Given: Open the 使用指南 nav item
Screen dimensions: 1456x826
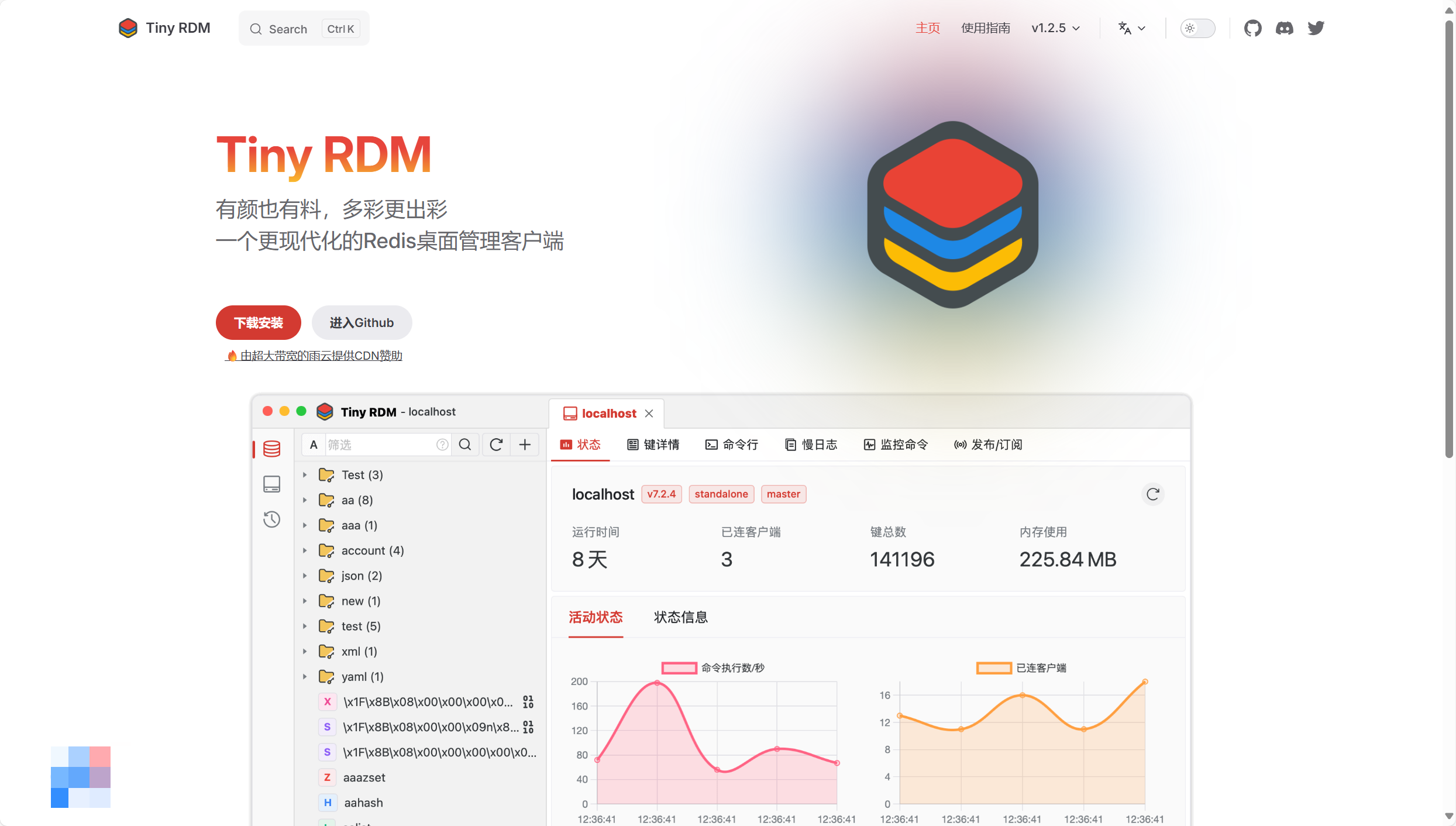Looking at the screenshot, I should (x=985, y=28).
